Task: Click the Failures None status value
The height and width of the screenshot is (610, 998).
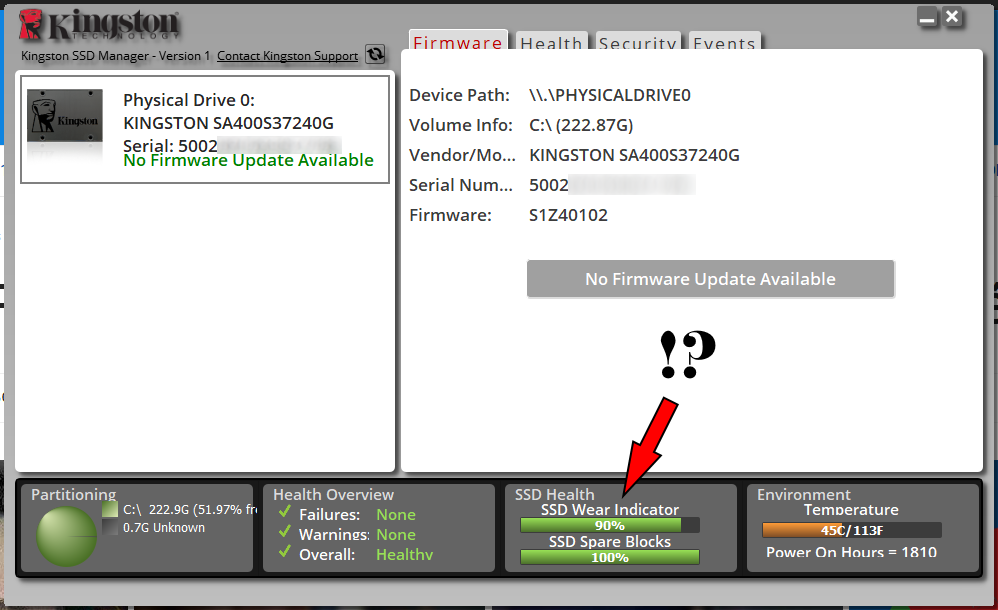Action: point(396,514)
